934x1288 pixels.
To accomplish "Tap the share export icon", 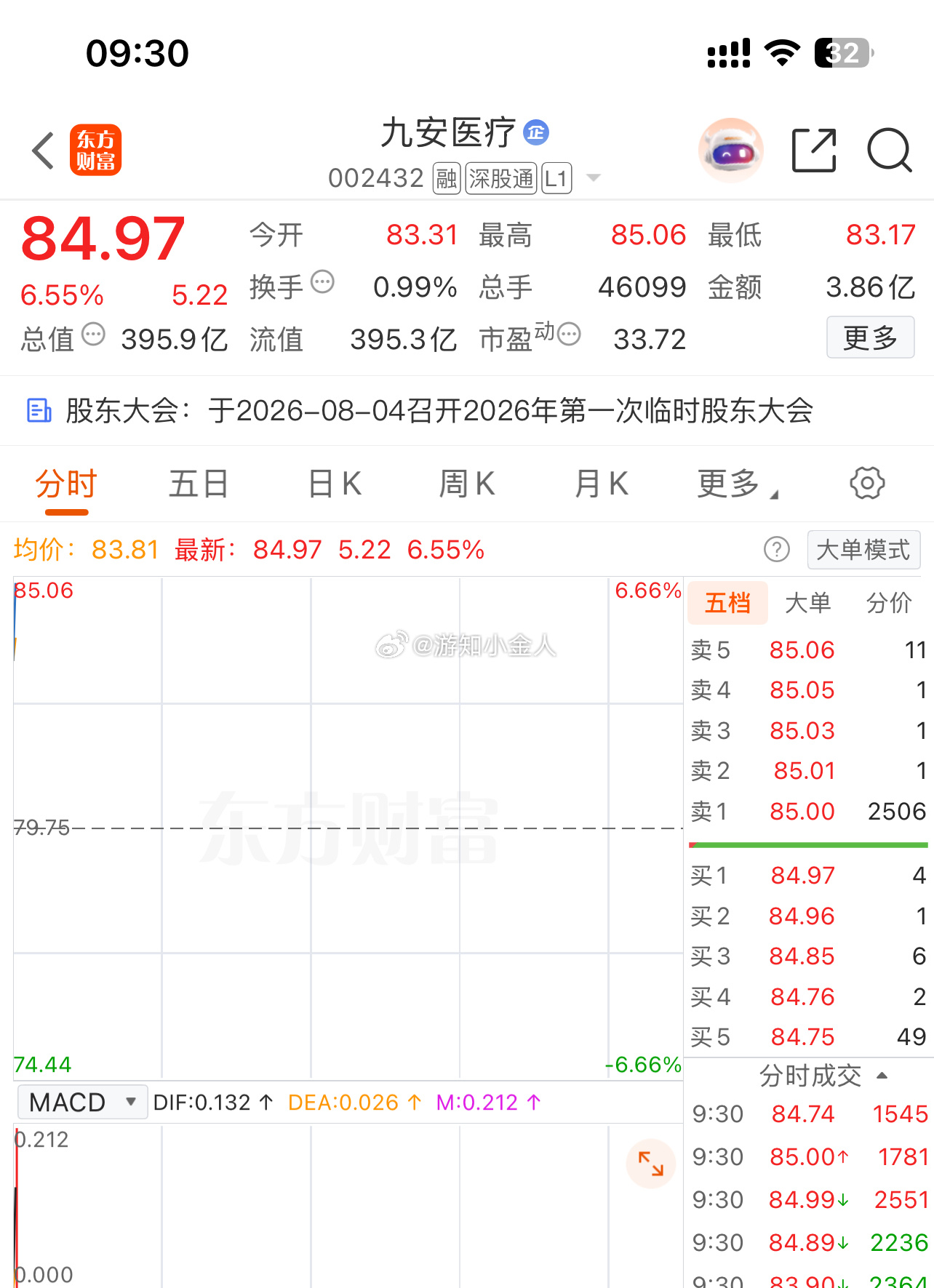I will pos(814,150).
